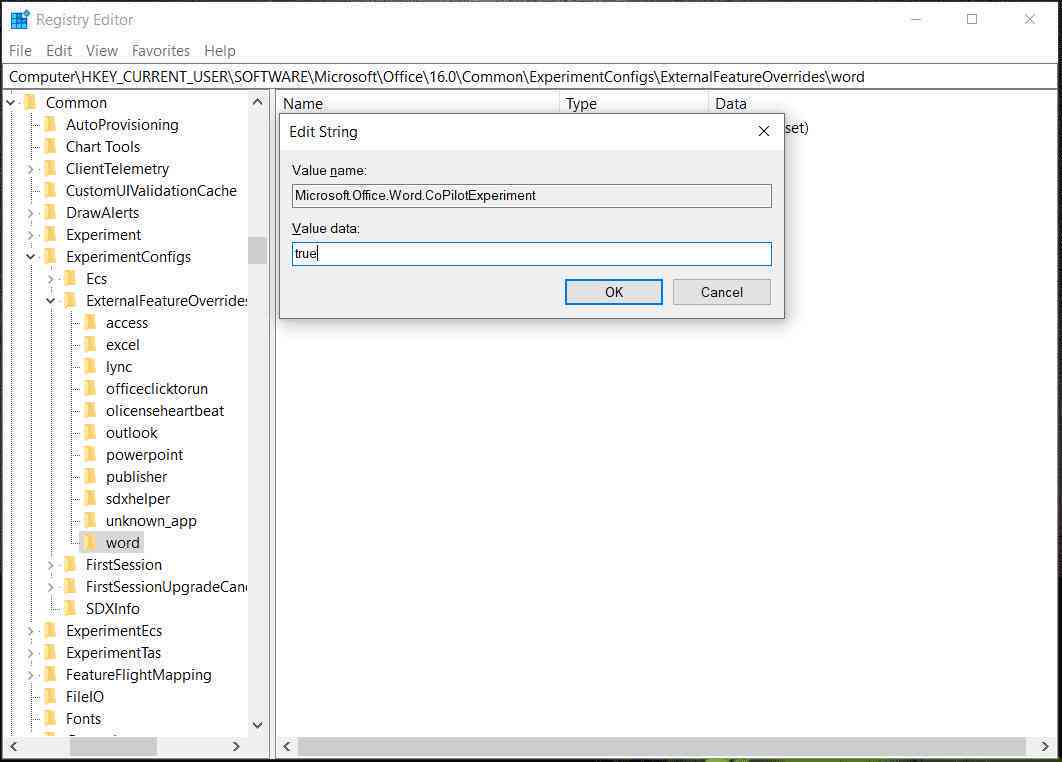Select the officeclicktorun key
1062x762 pixels.
(156, 389)
